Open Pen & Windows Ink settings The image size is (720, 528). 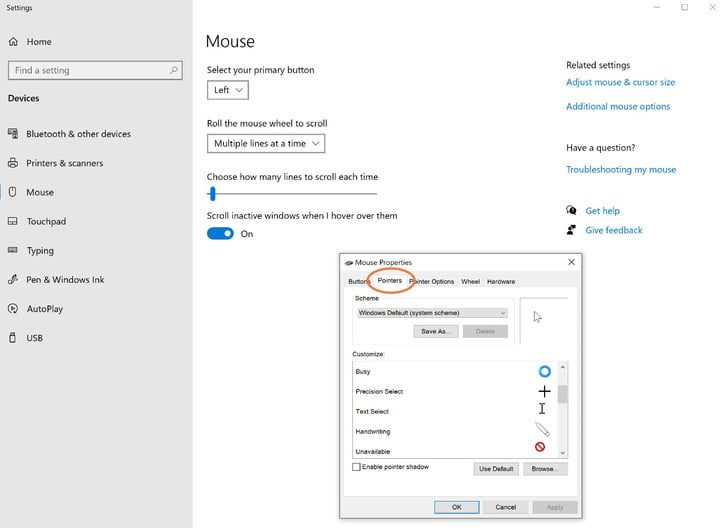click(65, 280)
